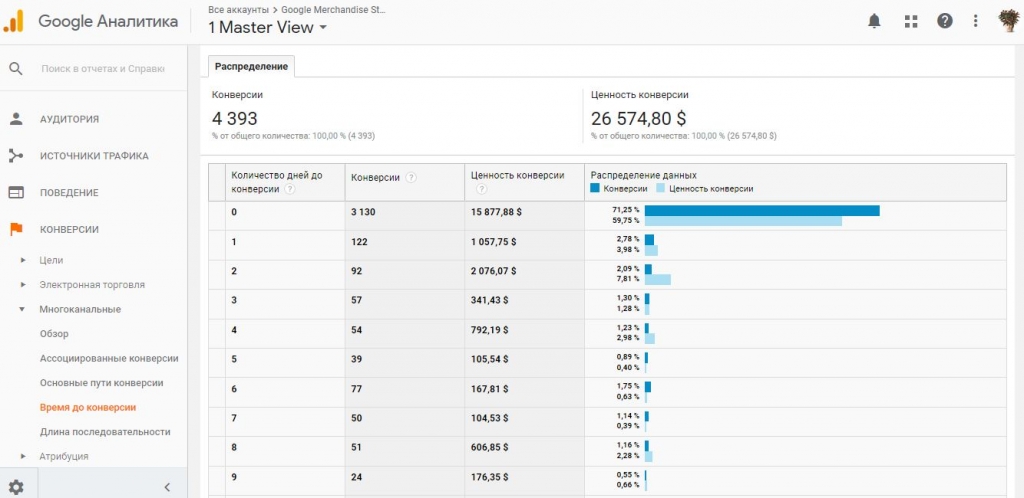Click the Аудитория person icon
This screenshot has width=1024, height=498.
coord(16,119)
